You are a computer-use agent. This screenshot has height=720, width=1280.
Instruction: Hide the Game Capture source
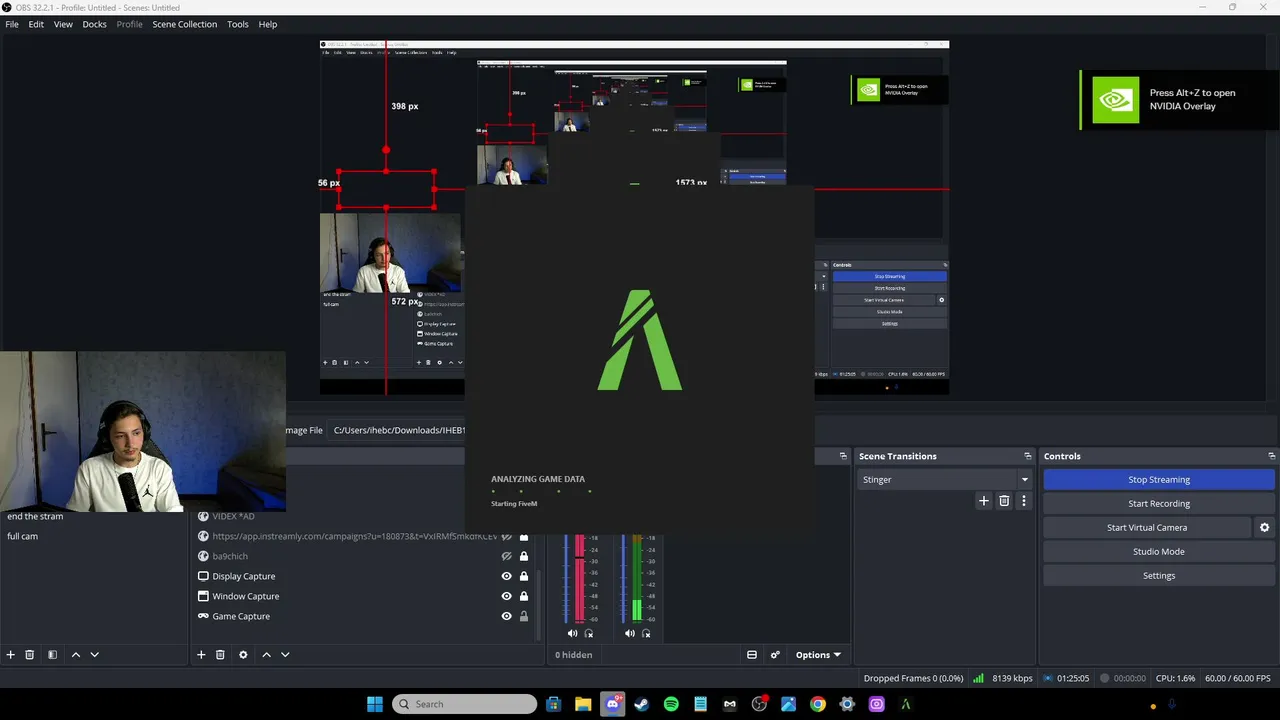click(x=506, y=616)
